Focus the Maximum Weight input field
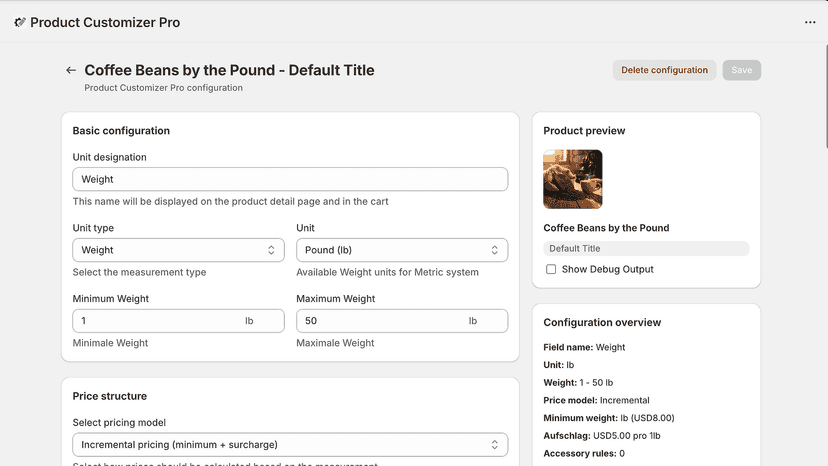Viewport: 828px width, 466px height. click(402, 321)
